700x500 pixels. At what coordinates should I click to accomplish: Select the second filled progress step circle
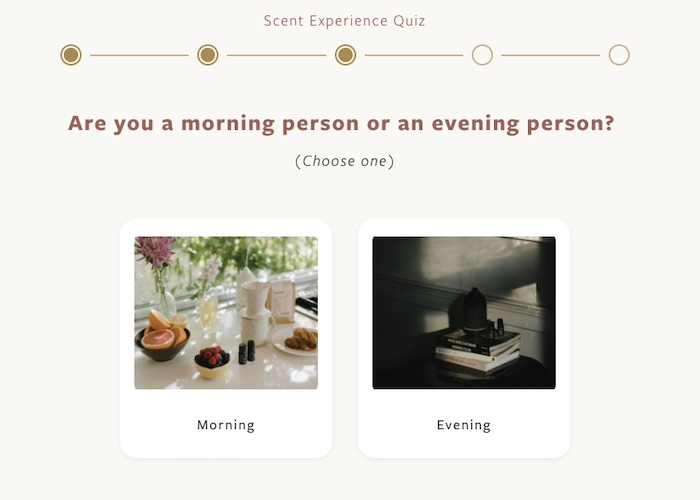(x=208, y=55)
